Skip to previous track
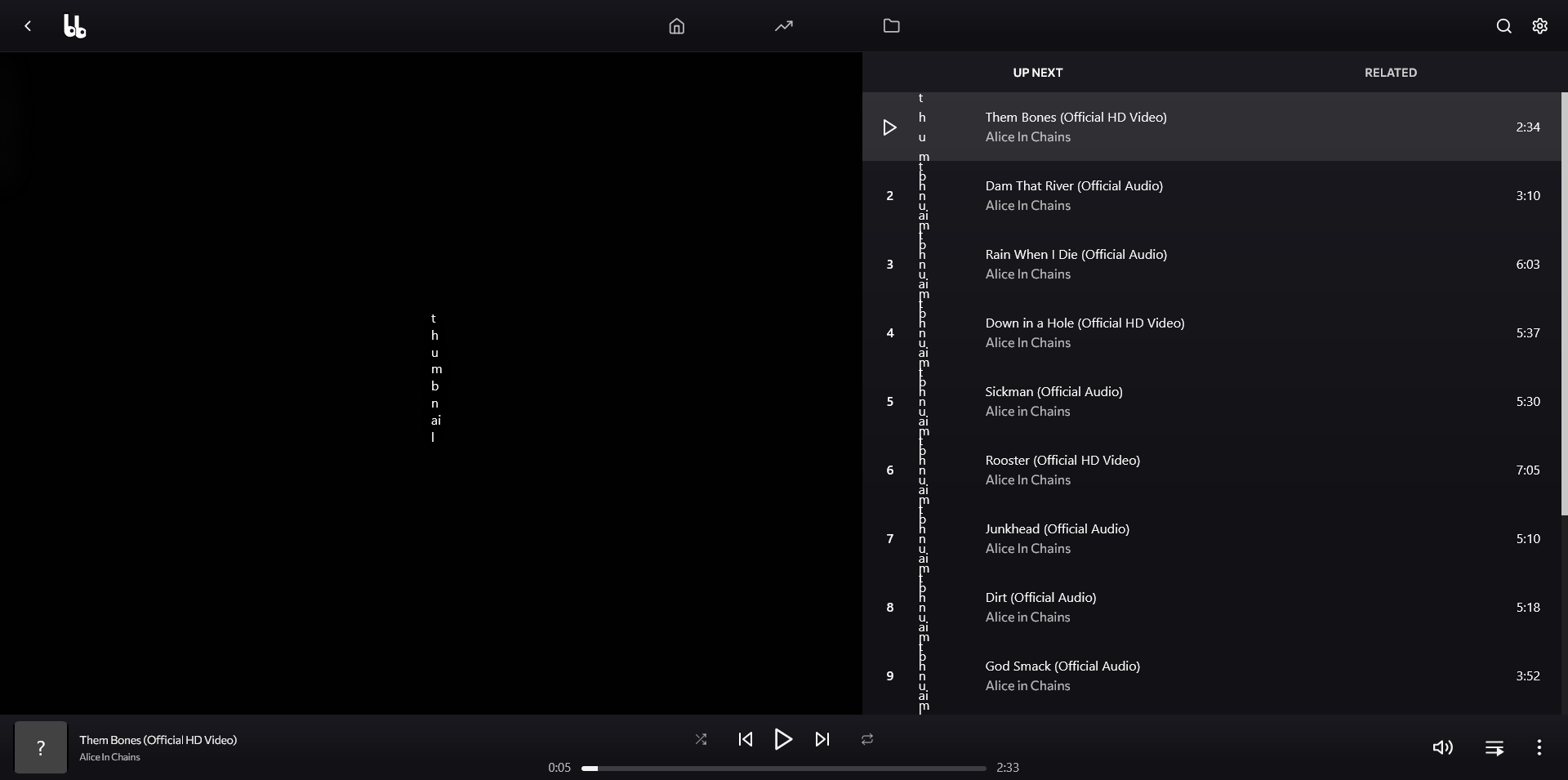Screen dimensions: 1568x780 [x=746, y=739]
